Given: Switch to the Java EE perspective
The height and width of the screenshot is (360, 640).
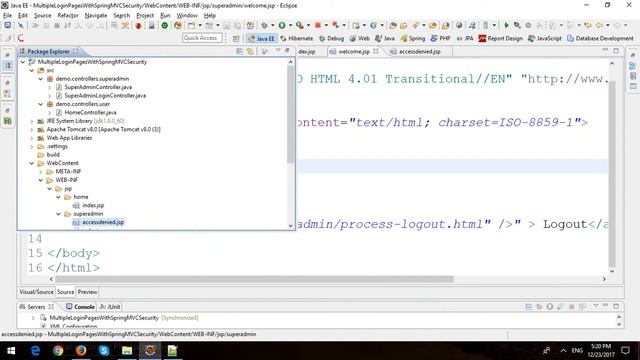Looking at the screenshot, I should [261, 38].
